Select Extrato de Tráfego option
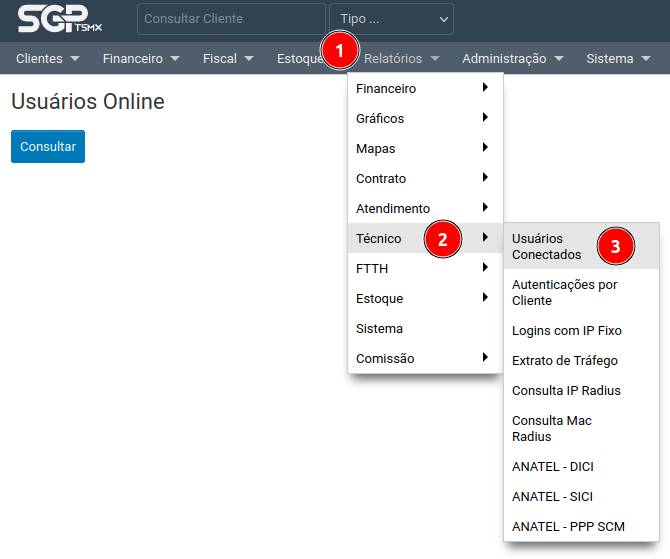670x559 pixels. click(x=564, y=360)
